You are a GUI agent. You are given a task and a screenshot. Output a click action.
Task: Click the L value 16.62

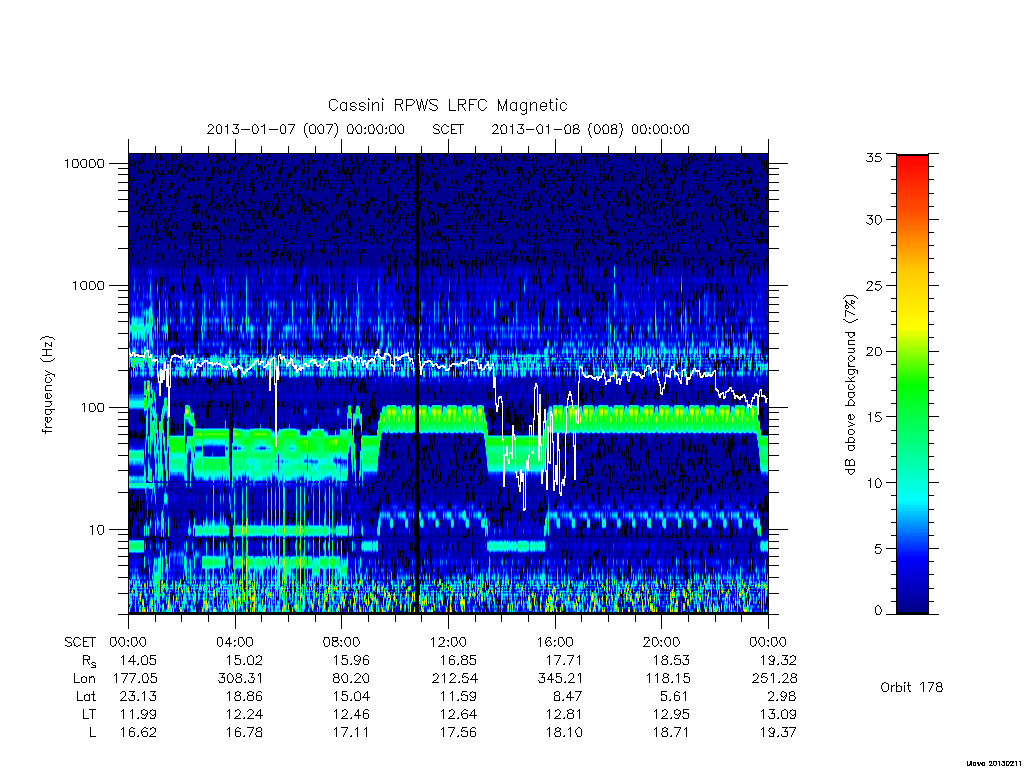(x=138, y=733)
